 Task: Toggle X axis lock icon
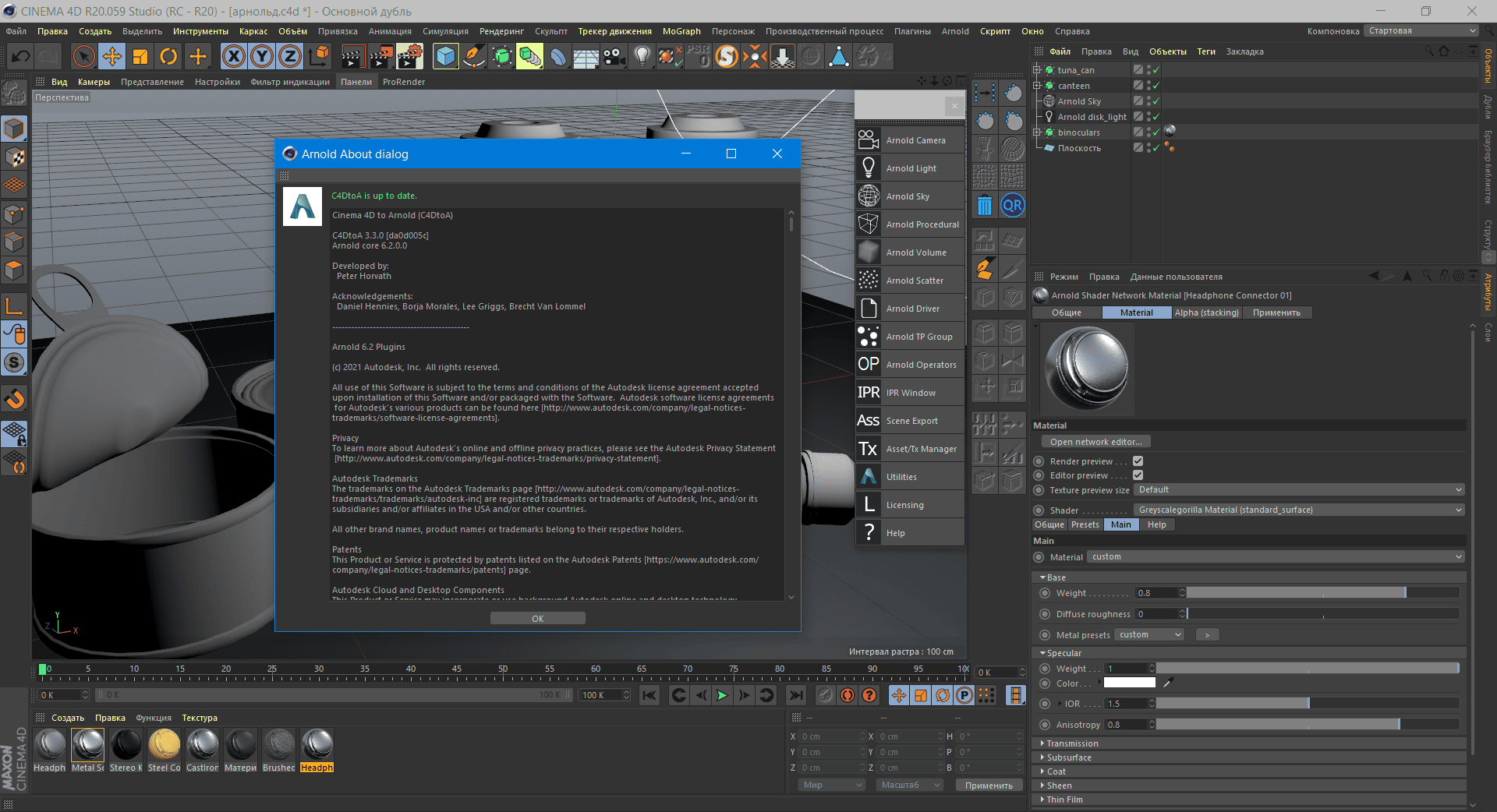coord(234,56)
